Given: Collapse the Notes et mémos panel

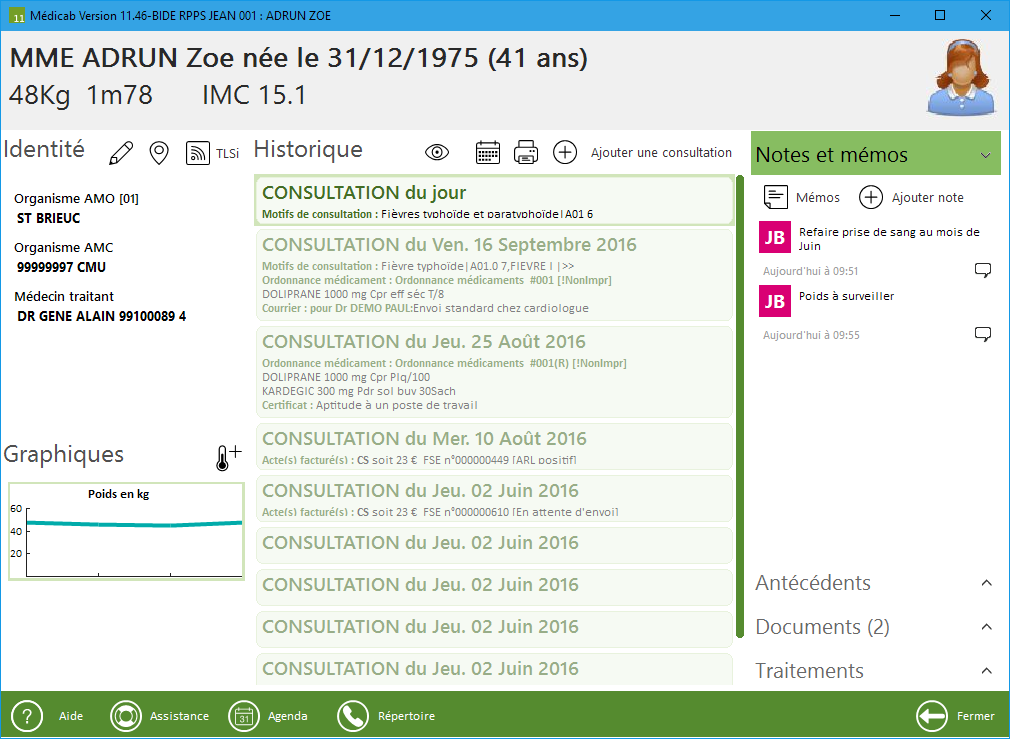Looking at the screenshot, I should click(985, 155).
